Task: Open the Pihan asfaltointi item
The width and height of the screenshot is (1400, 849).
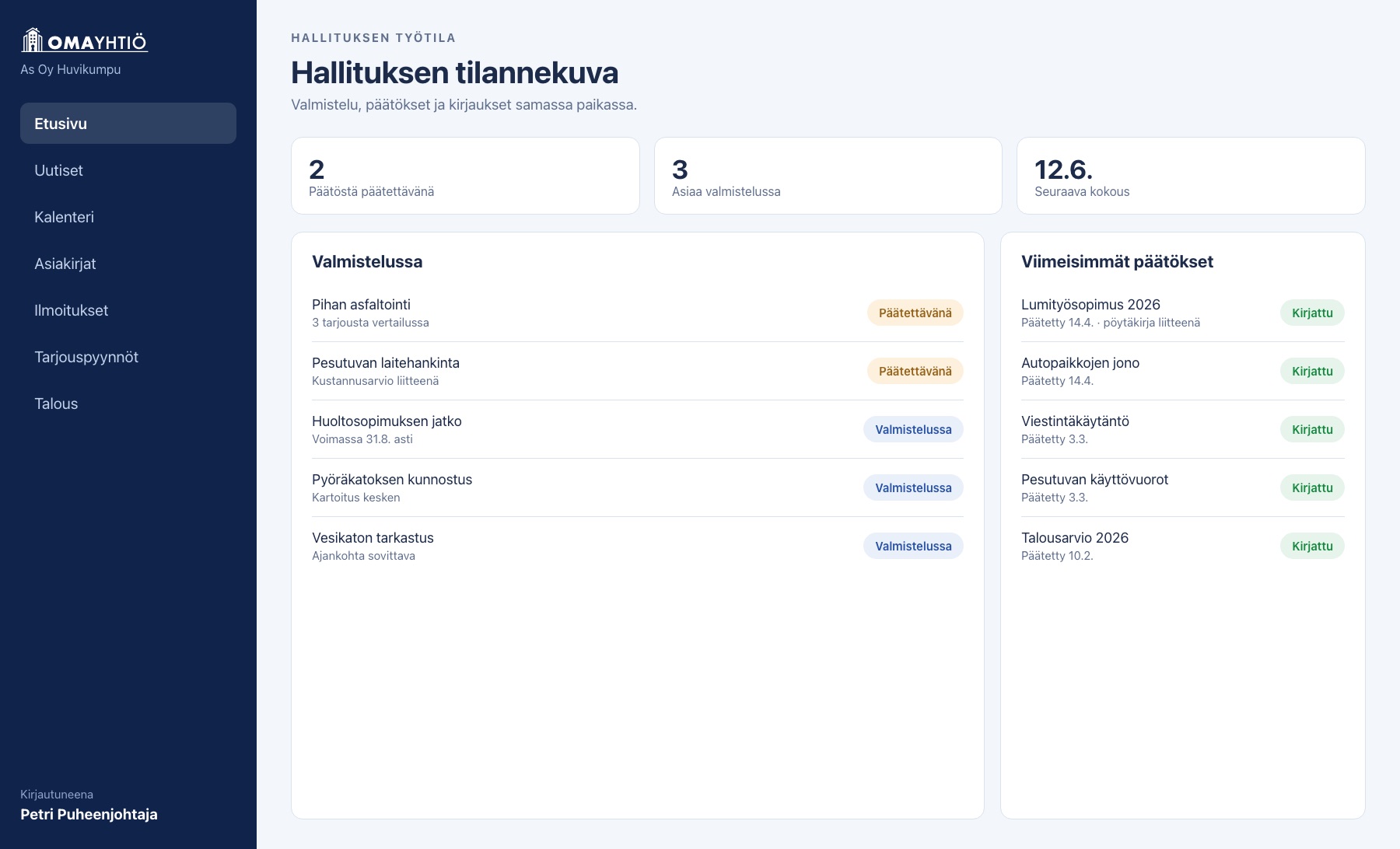Action: (638, 313)
